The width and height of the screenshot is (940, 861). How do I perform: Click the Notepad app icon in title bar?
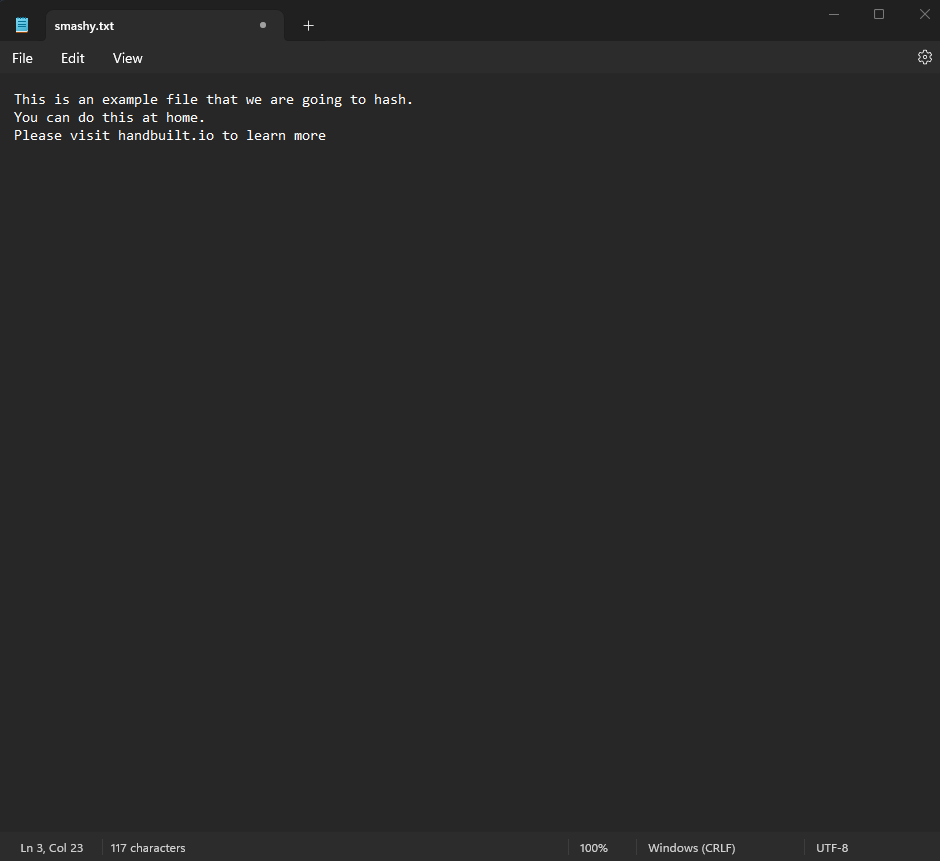point(22,25)
